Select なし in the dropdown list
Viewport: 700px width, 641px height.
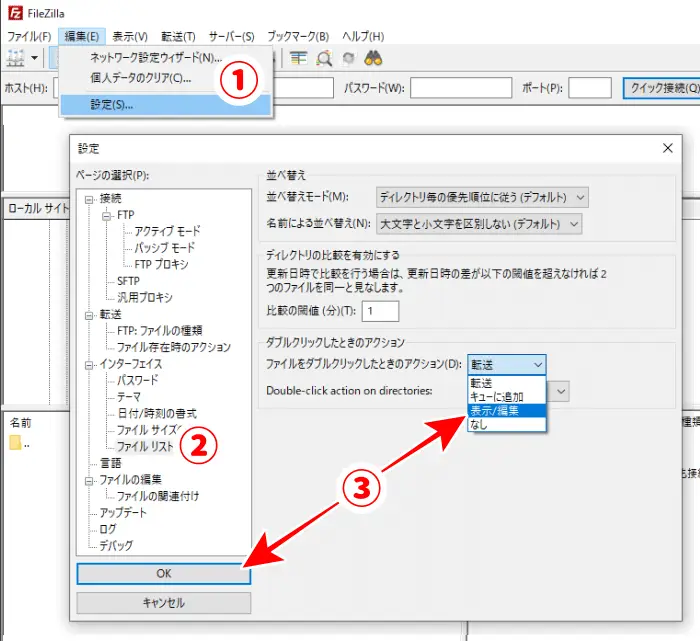[507, 425]
